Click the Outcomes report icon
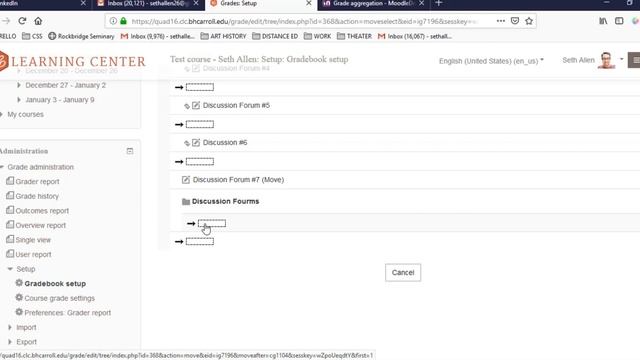Viewport: 640px width, 360px height. [x=10, y=210]
